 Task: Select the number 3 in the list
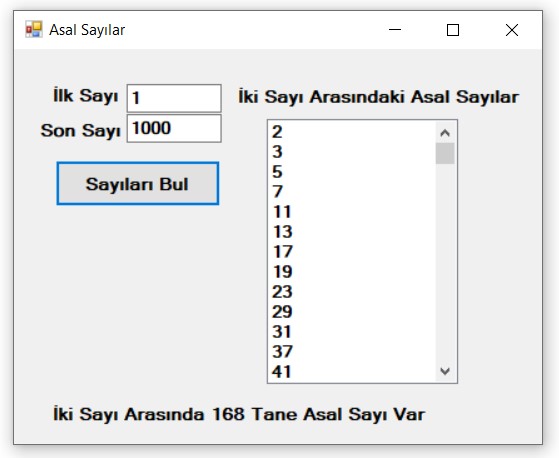352,152
